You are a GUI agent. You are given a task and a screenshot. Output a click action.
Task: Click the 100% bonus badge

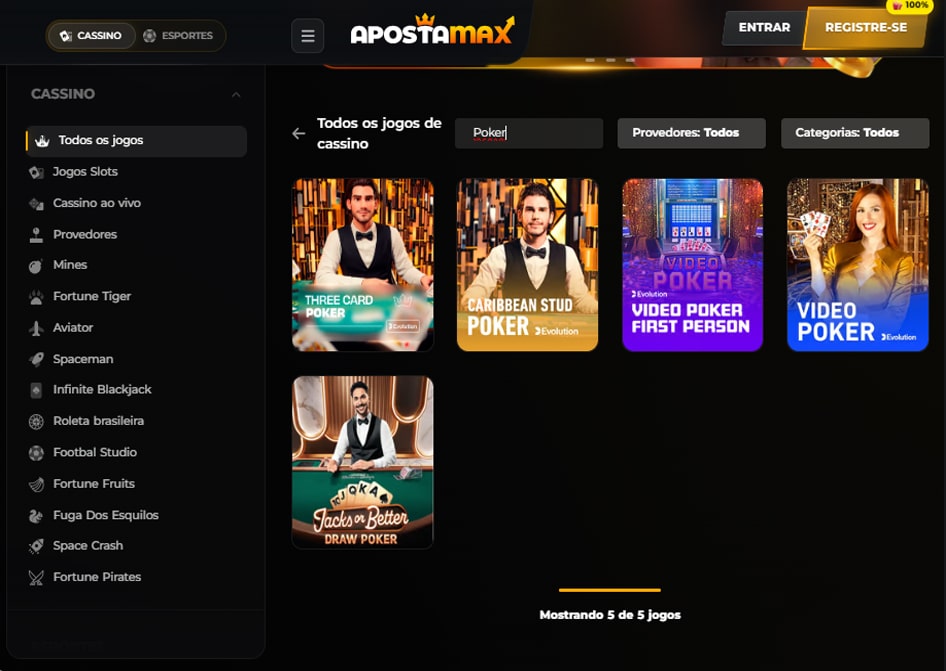click(910, 5)
